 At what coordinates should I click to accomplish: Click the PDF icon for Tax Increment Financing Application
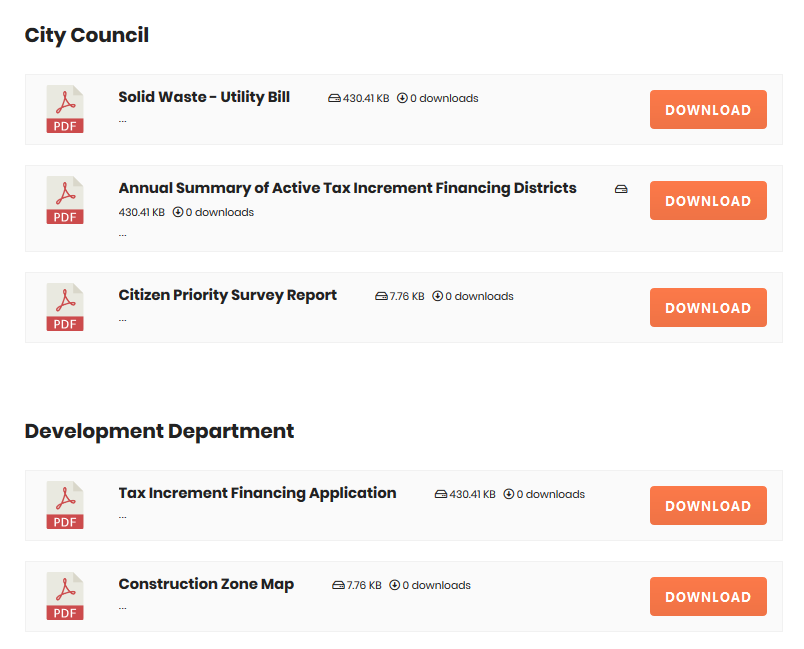65,505
